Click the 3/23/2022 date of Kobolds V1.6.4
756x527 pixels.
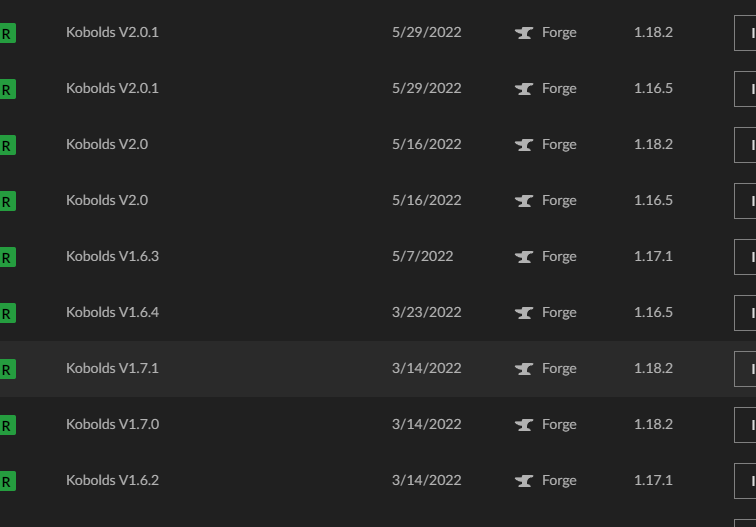click(x=427, y=312)
